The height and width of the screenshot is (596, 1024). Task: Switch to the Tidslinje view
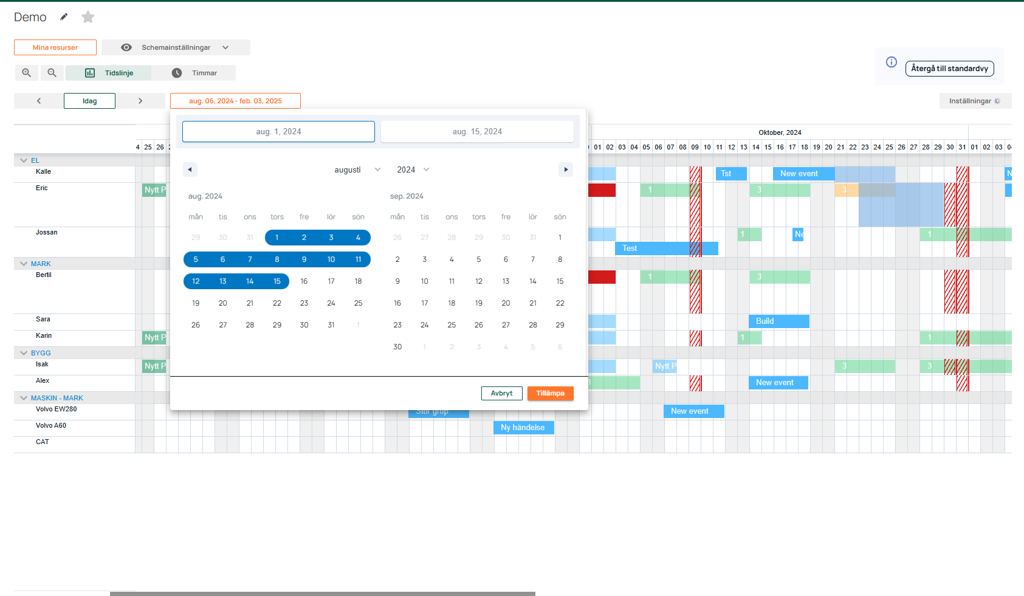(x=108, y=73)
